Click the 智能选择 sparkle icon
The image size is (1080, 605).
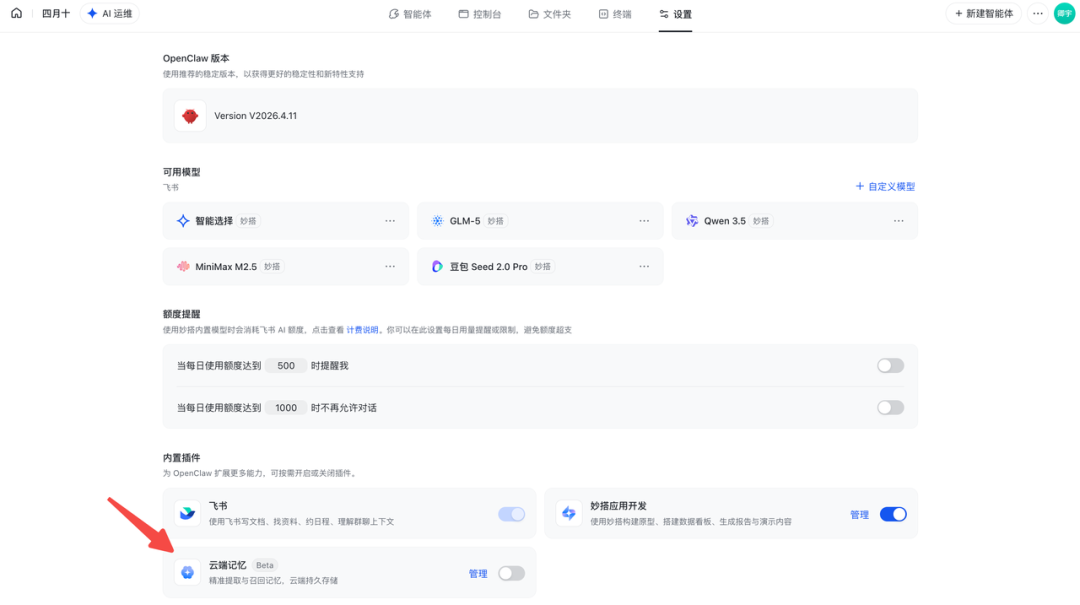pyautogui.click(x=183, y=221)
